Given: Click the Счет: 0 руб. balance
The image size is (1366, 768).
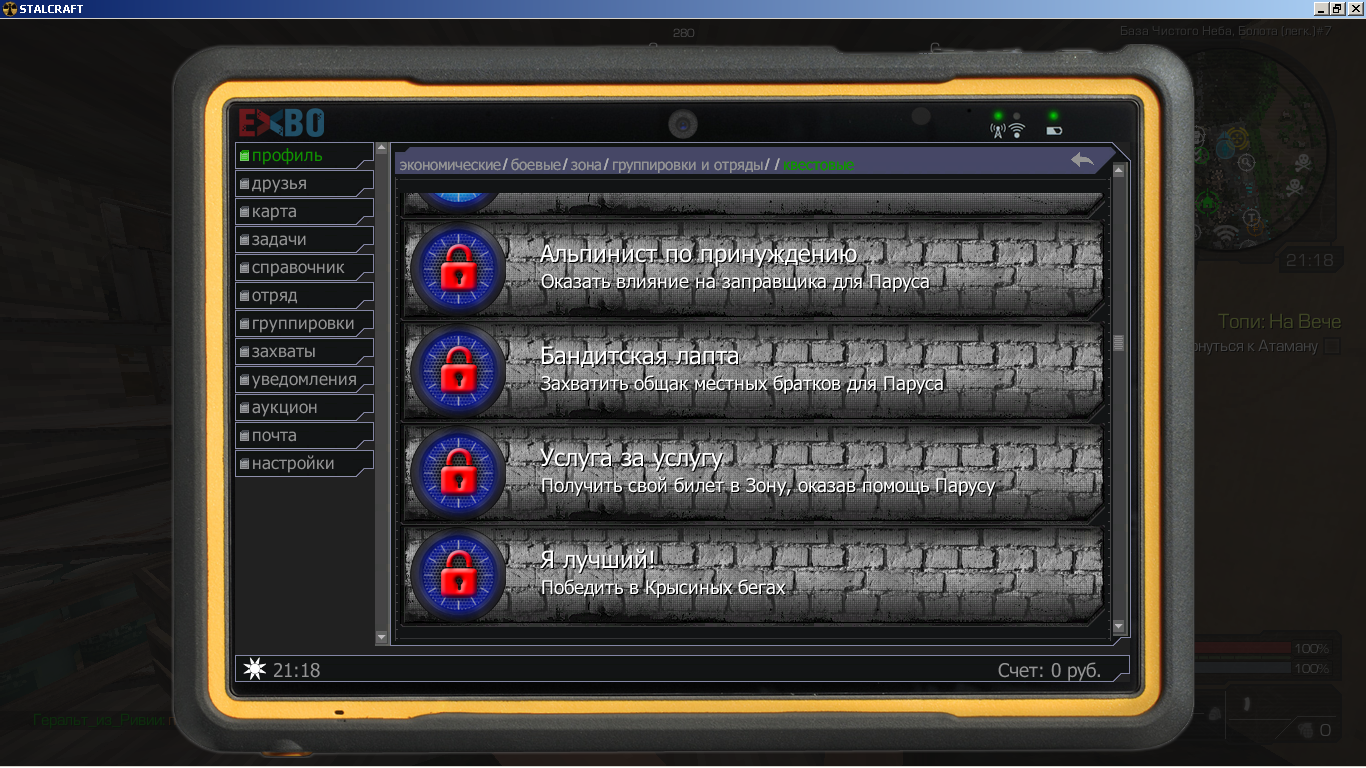Looking at the screenshot, I should click(x=1049, y=670).
